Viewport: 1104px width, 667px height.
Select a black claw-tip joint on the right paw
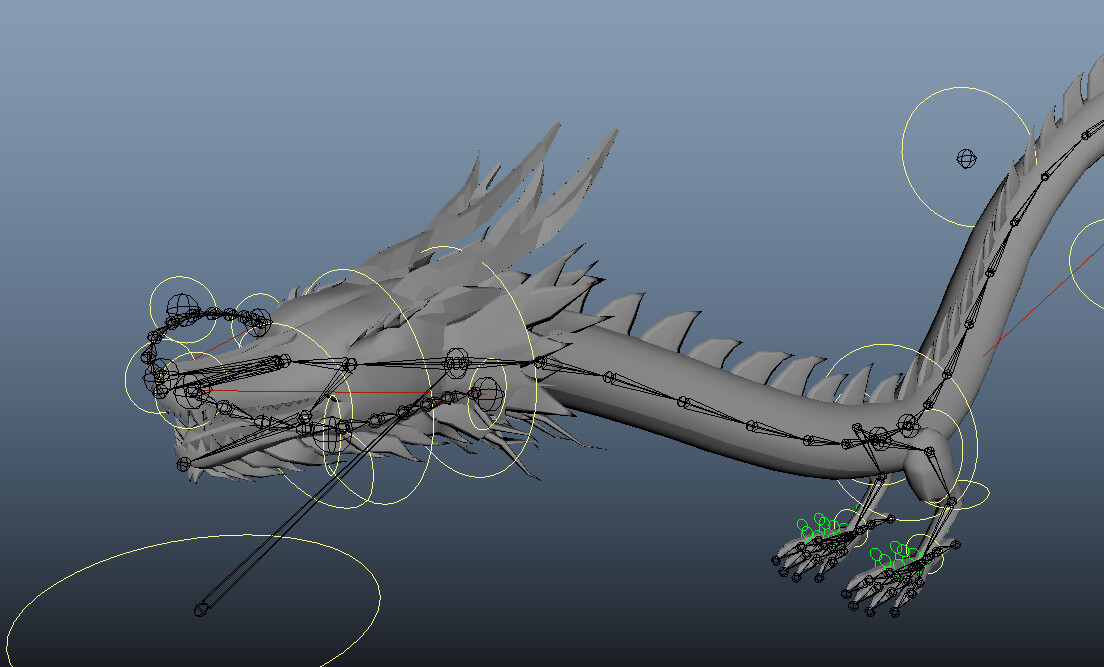894,611
